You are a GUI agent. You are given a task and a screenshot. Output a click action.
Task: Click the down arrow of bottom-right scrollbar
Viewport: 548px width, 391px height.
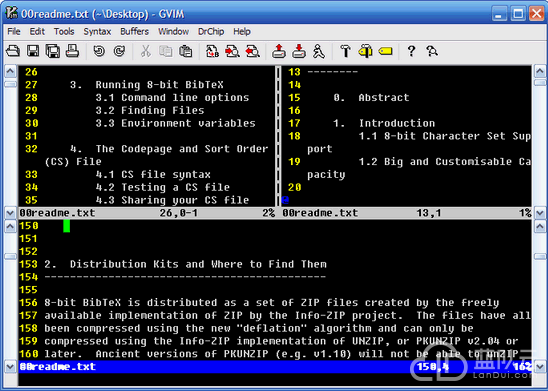(x=540, y=367)
